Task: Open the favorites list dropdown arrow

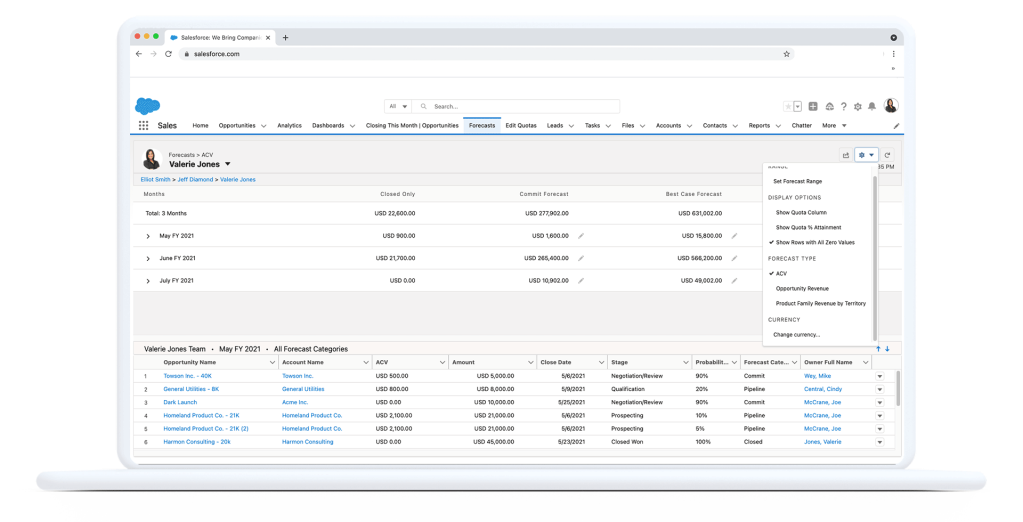Action: [x=797, y=106]
